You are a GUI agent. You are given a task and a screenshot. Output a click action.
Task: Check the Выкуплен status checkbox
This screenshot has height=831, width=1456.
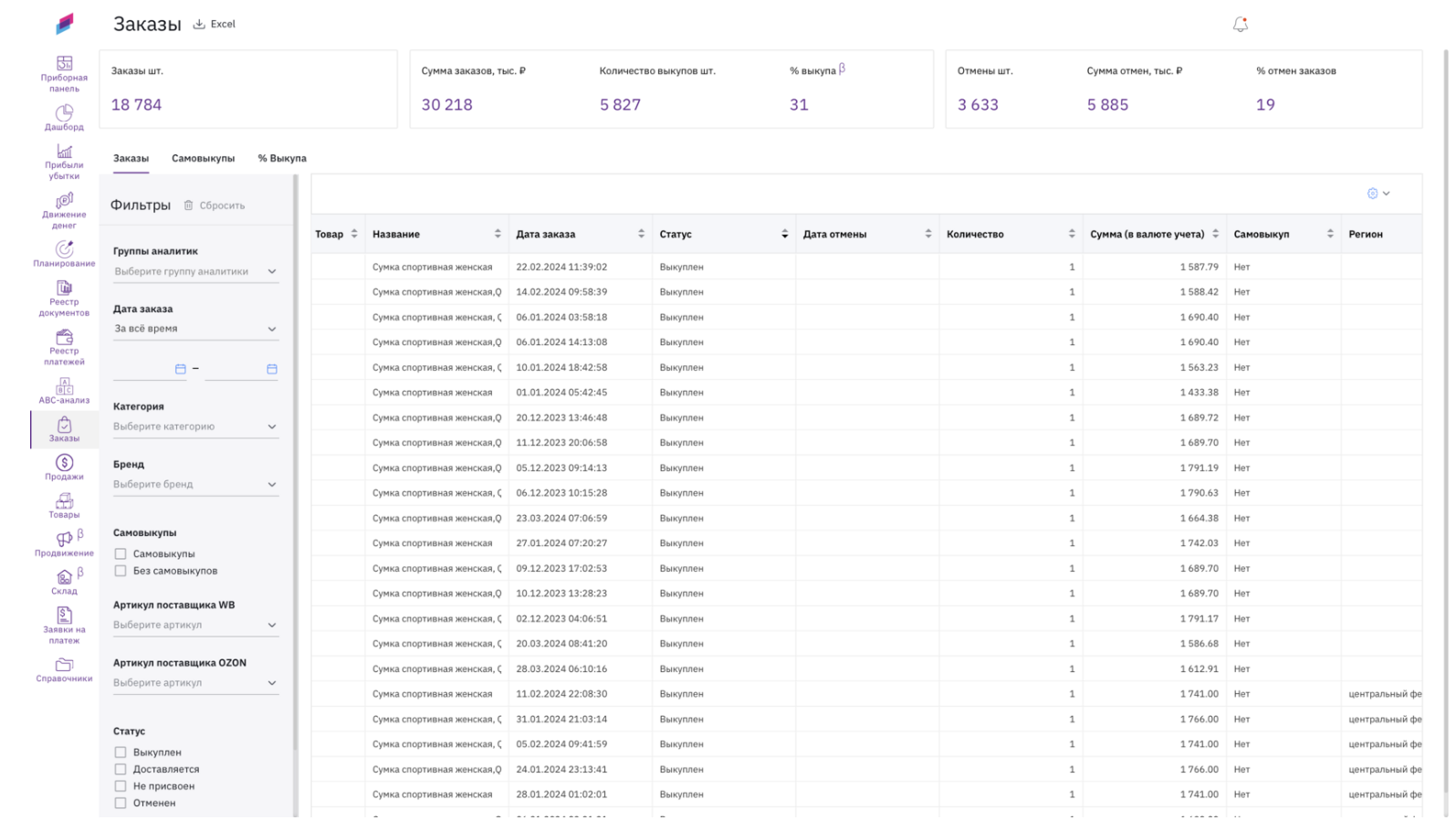pos(120,752)
